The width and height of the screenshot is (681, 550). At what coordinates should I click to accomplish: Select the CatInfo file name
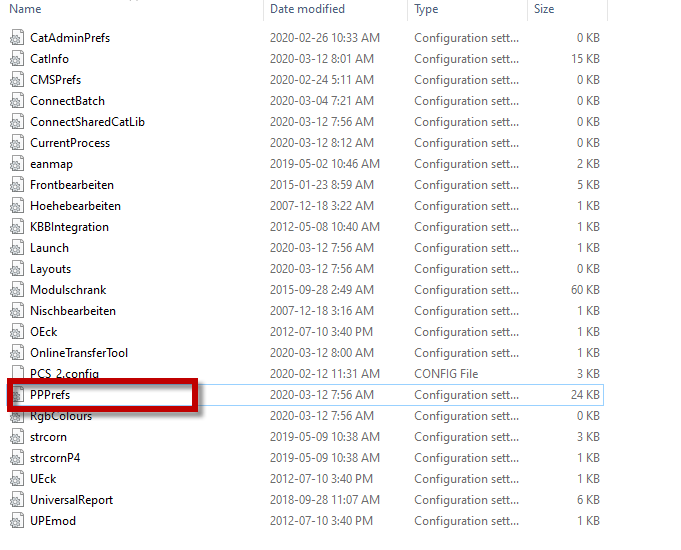click(49, 59)
